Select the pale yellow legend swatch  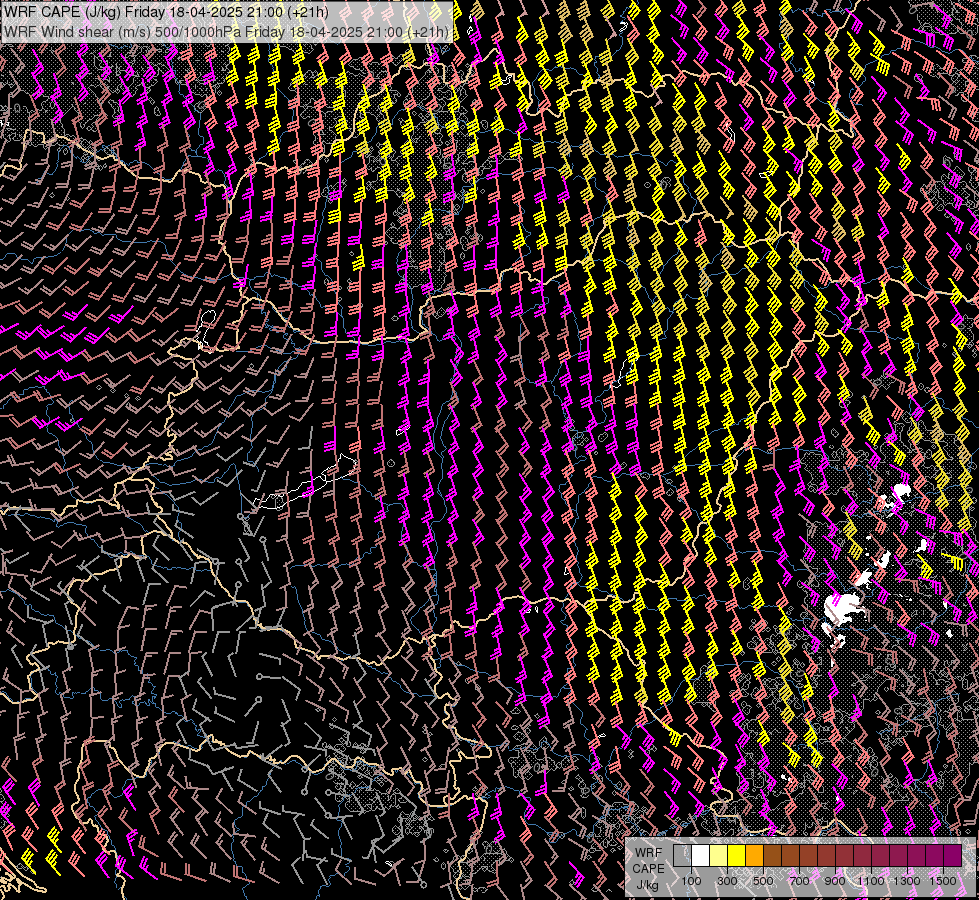tap(719, 855)
